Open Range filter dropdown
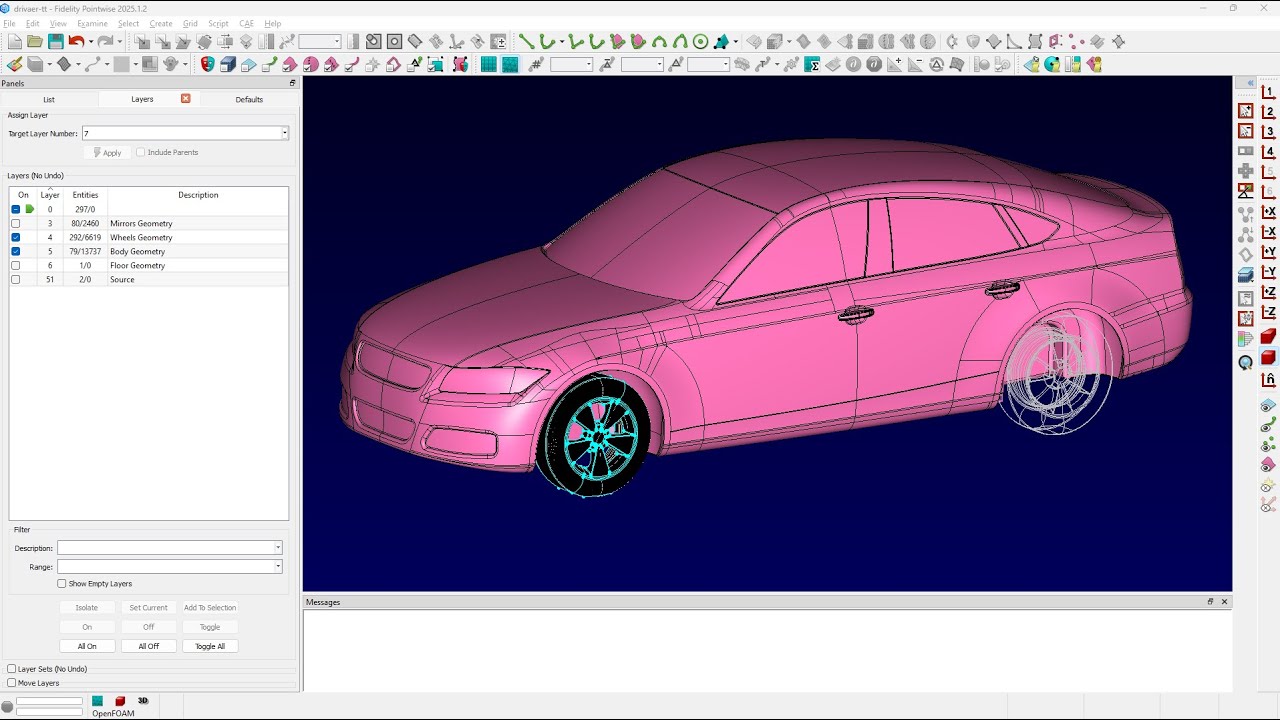 pyautogui.click(x=278, y=566)
